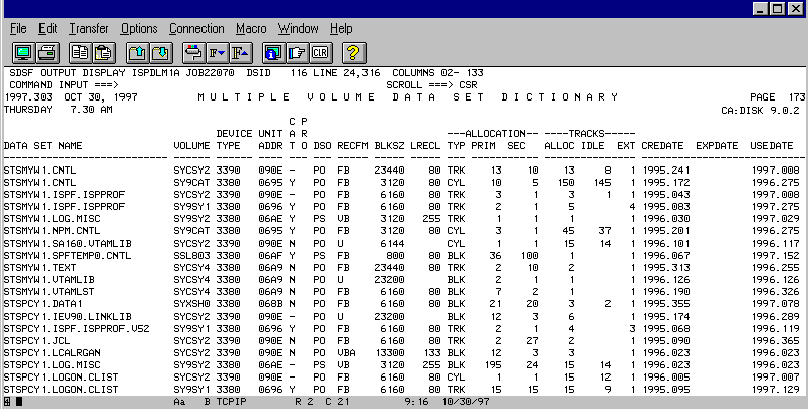Click the Copy toolbar icon

[x=80, y=52]
